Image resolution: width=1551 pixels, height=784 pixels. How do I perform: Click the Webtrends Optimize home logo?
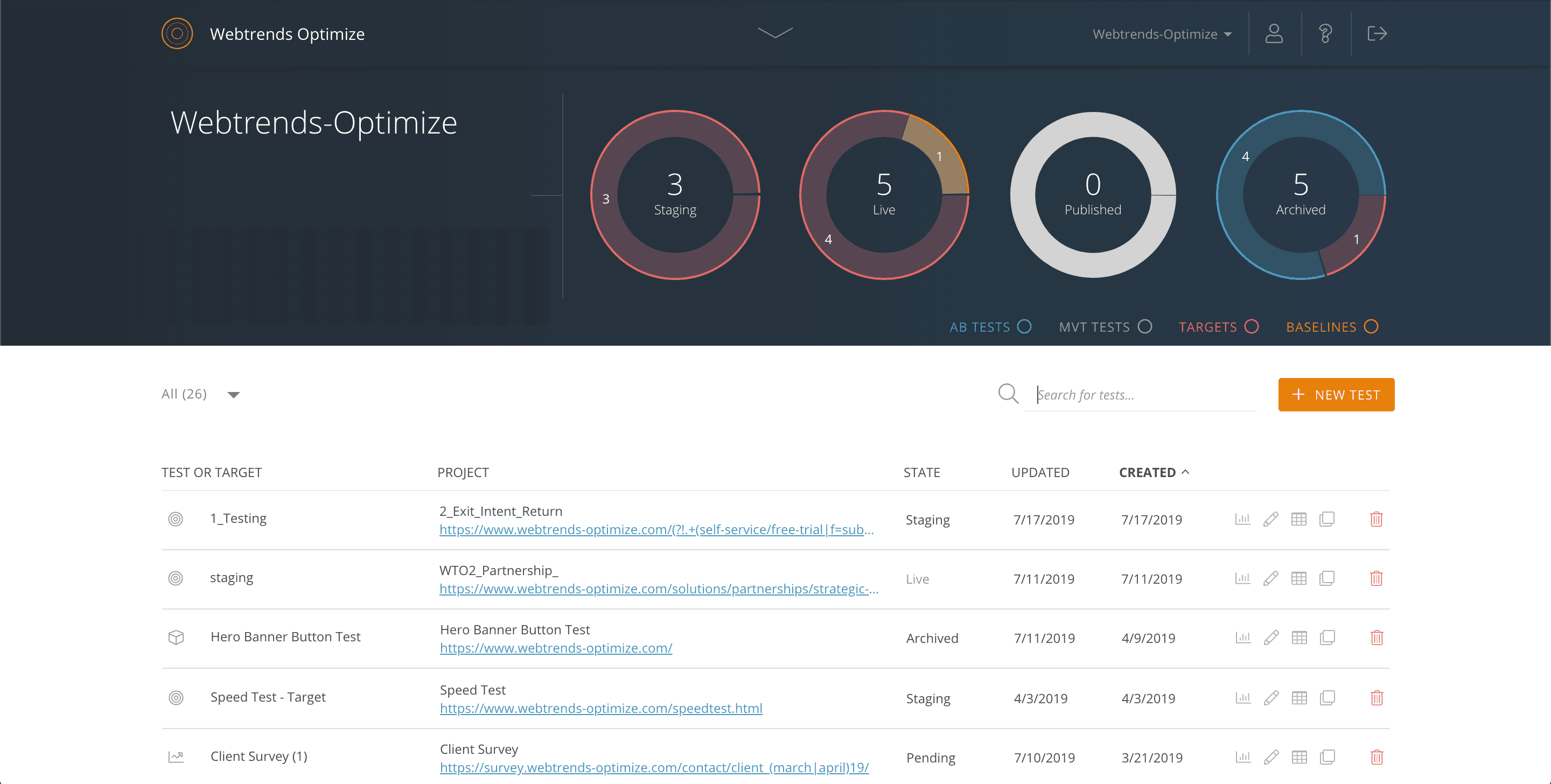click(177, 33)
